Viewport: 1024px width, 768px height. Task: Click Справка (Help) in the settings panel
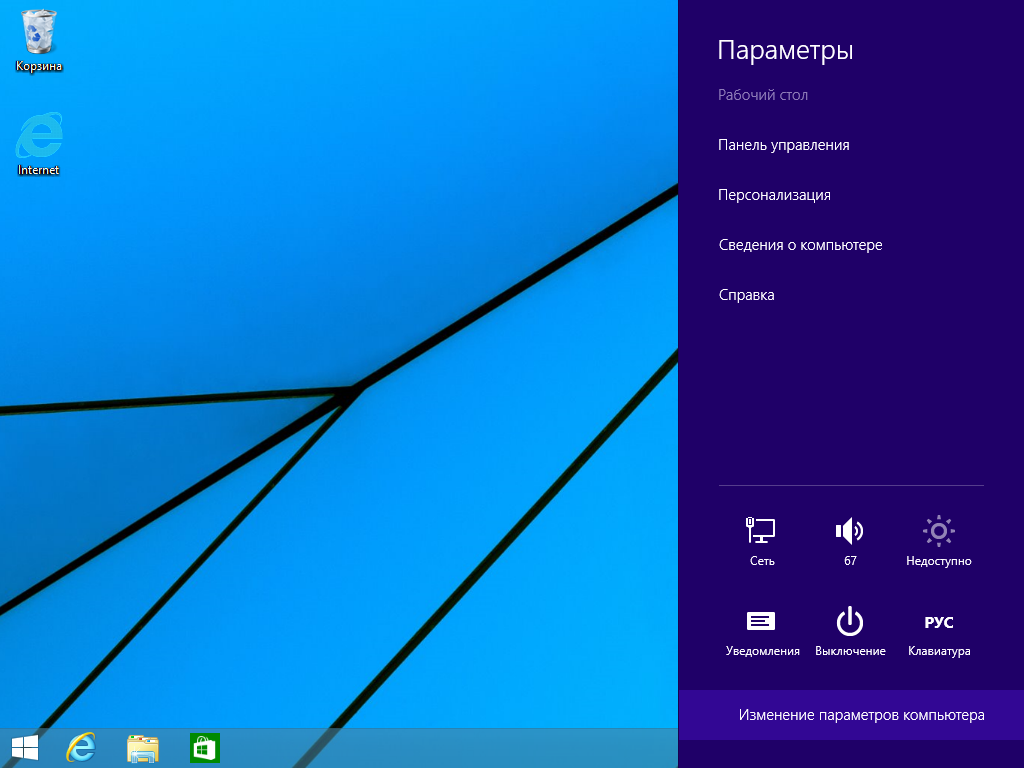click(x=746, y=295)
